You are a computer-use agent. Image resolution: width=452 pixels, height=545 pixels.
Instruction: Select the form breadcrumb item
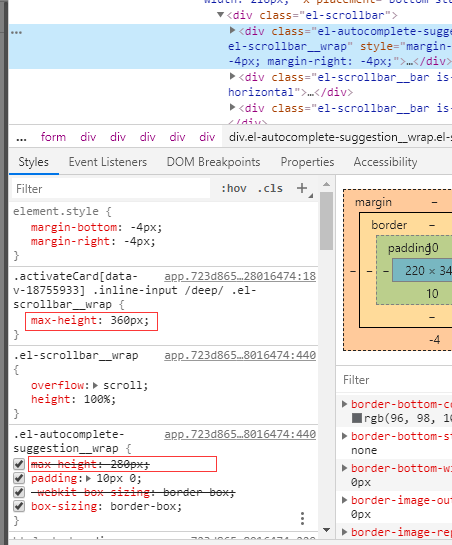53,137
